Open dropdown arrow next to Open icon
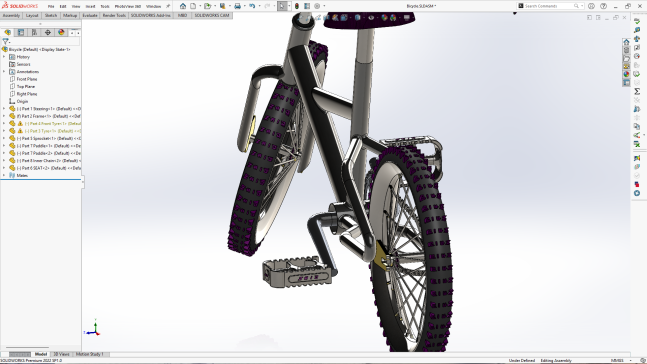The width and height of the screenshot is (647, 364). pyautogui.click(x=215, y=6)
